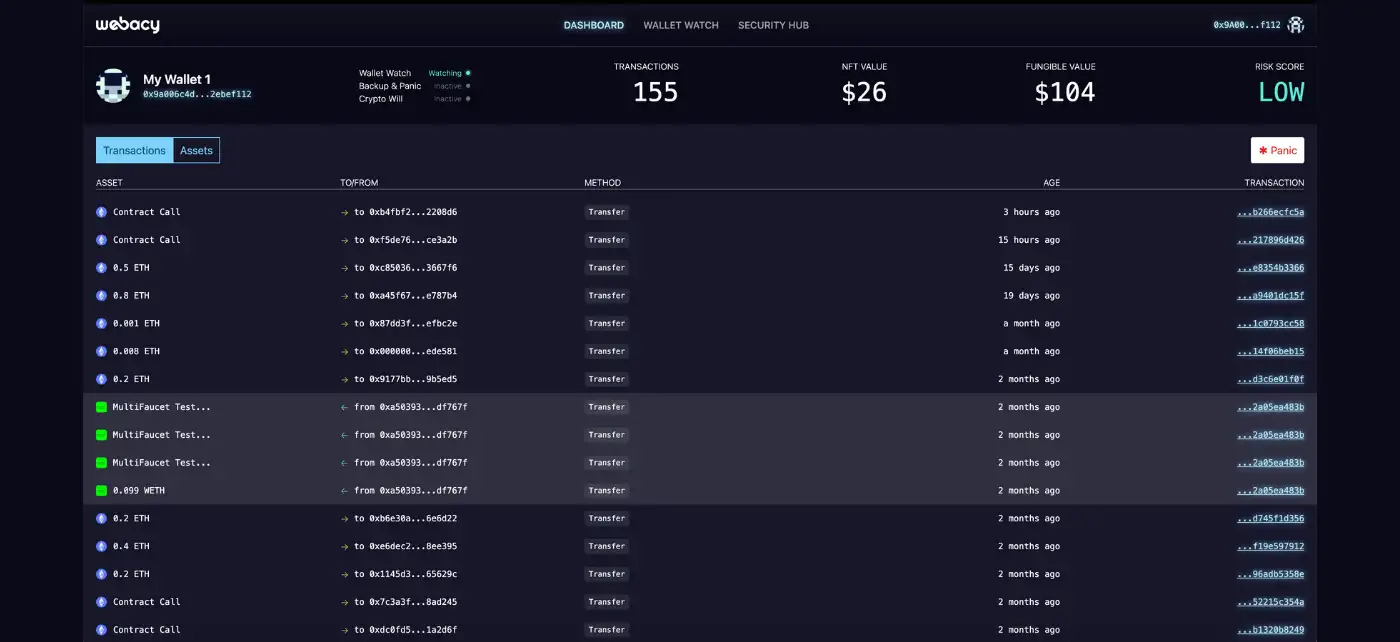Open transaction link ending e8354b3366
Image resolution: width=1400 pixels, height=642 pixels.
(1270, 268)
